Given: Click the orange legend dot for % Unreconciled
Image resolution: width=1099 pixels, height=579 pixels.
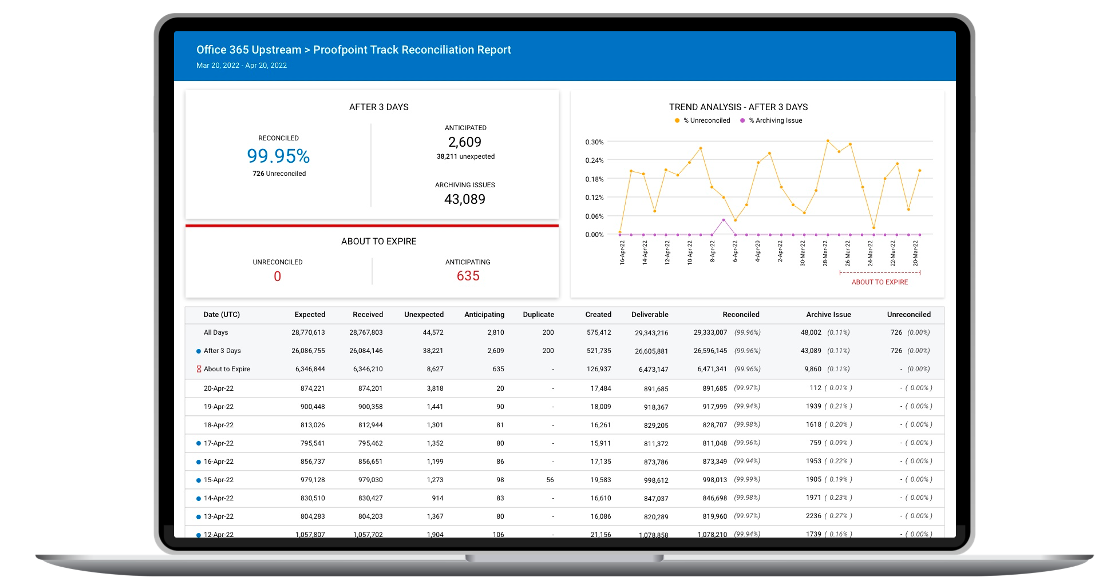Looking at the screenshot, I should (x=677, y=120).
